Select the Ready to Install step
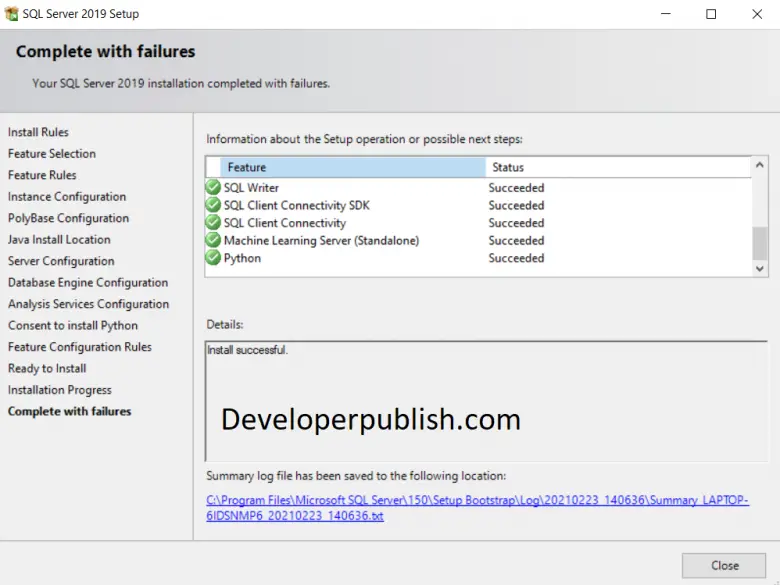 (47, 368)
